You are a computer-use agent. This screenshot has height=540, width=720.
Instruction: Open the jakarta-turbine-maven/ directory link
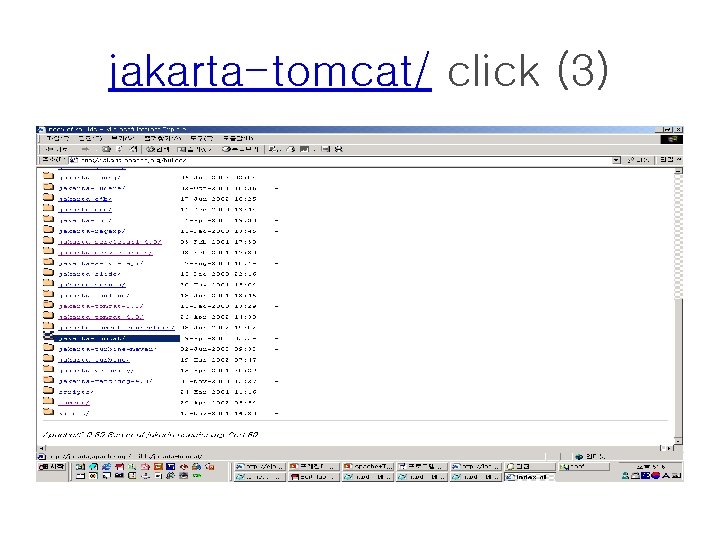point(107,349)
